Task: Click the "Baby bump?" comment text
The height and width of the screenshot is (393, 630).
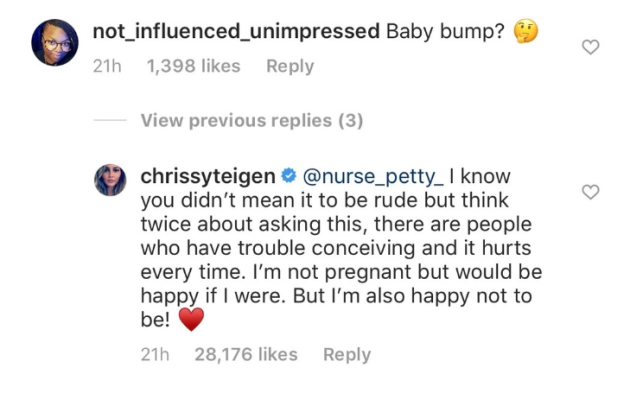Action: [445, 31]
